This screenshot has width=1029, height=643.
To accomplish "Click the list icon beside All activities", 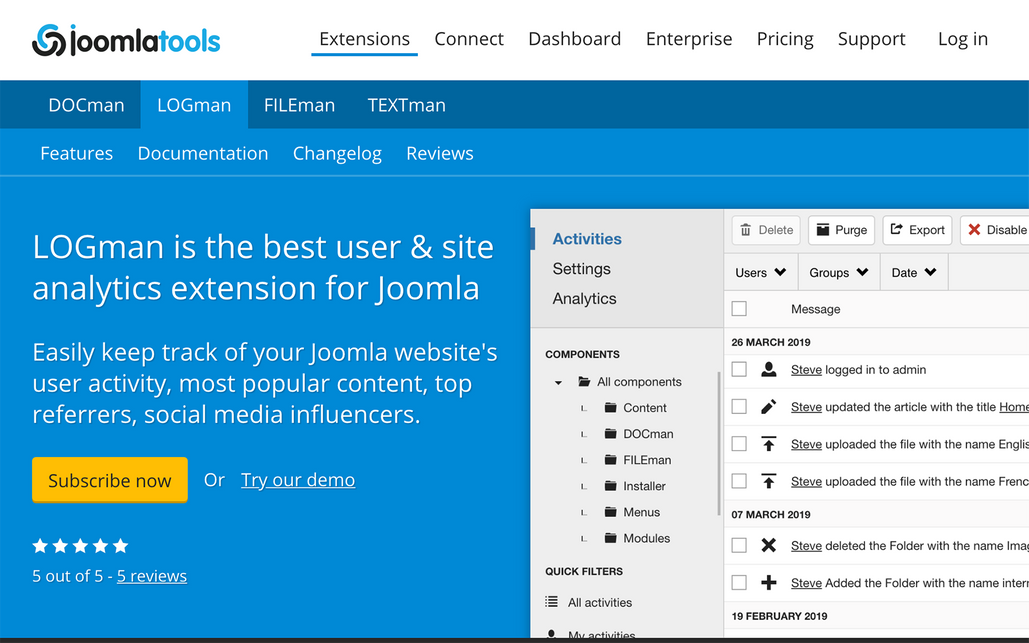I will pos(552,602).
